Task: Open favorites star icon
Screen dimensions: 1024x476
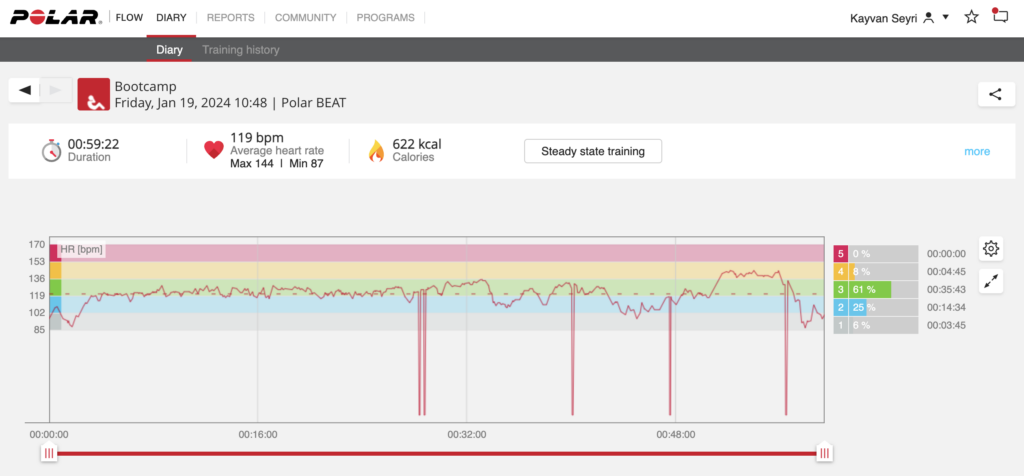Action: (x=971, y=17)
